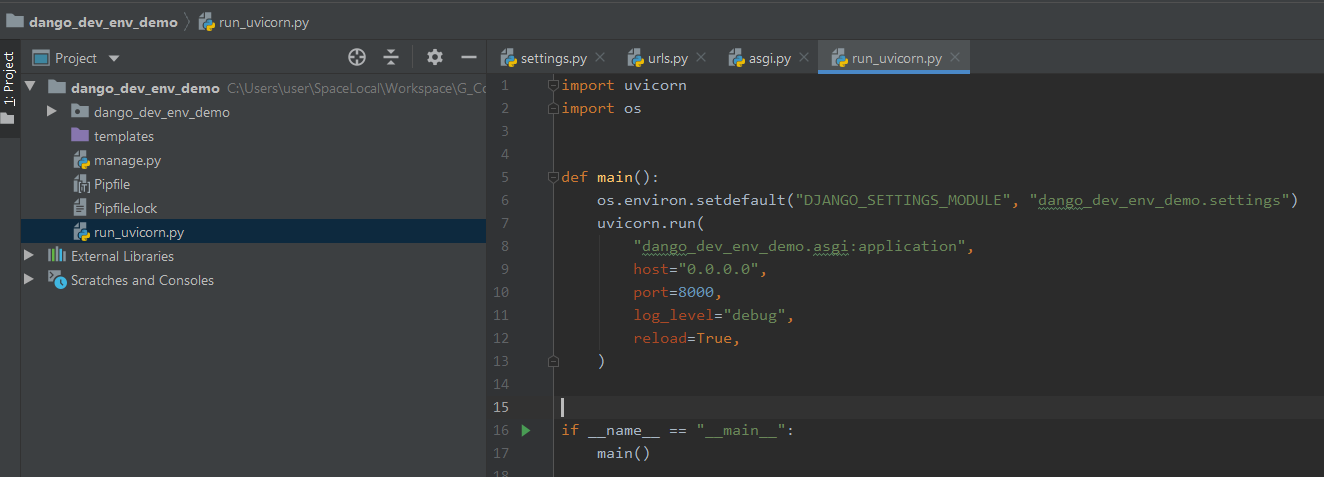The image size is (1324, 477).
Task: Click the templates purple folder icon
Action: point(80,136)
